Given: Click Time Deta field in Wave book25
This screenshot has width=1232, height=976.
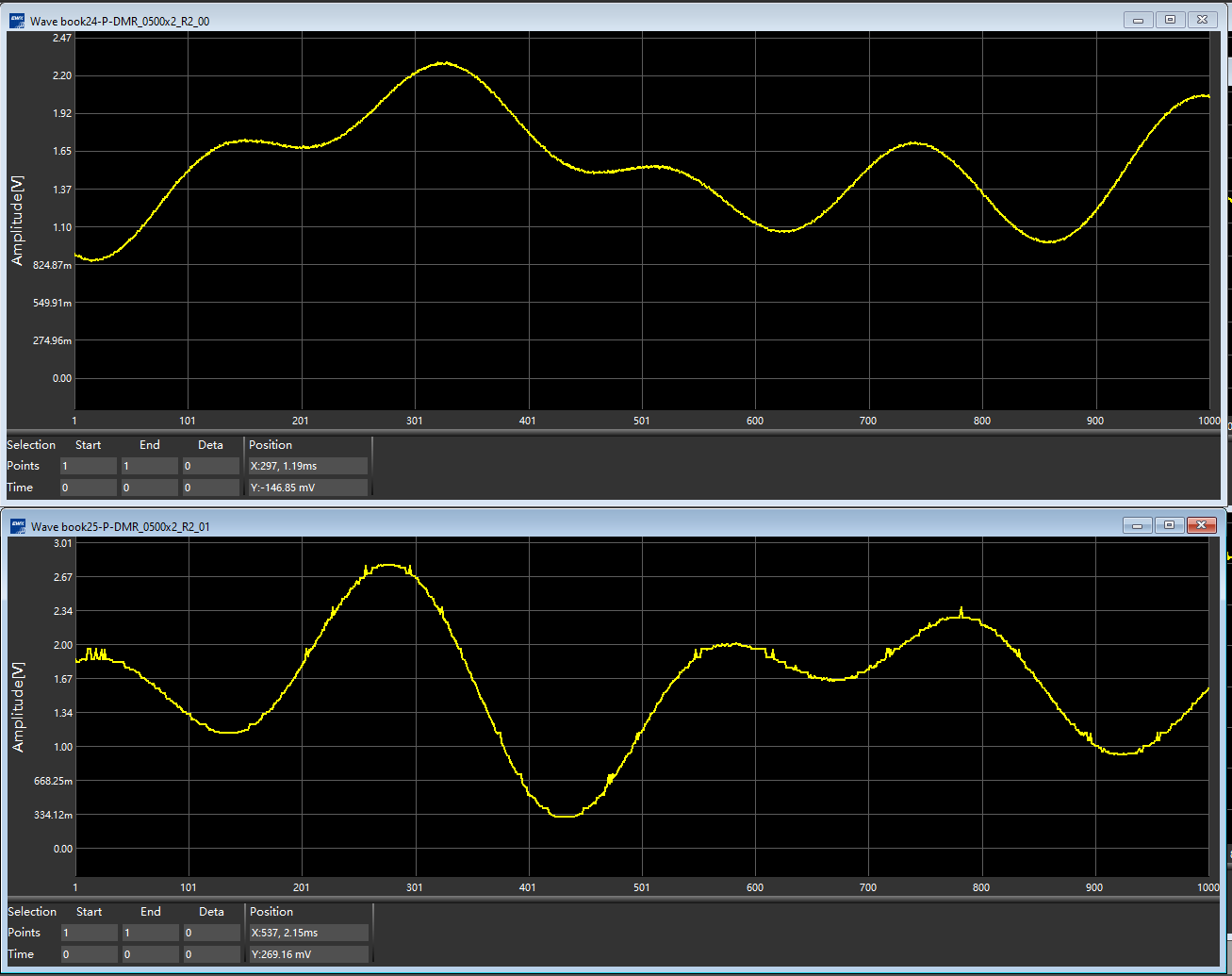Looking at the screenshot, I should click(212, 954).
